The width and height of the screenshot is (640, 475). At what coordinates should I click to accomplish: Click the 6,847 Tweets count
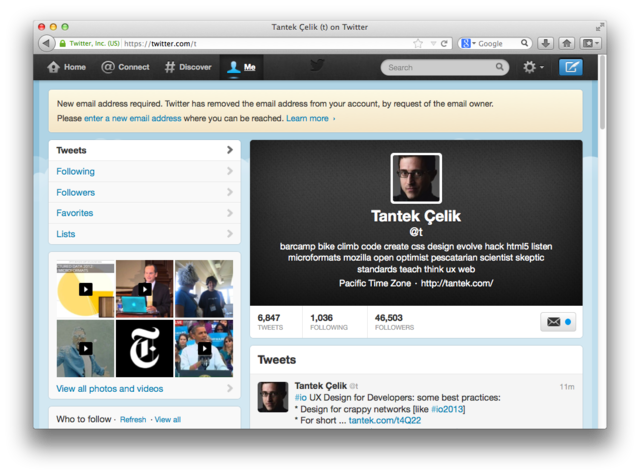[270, 322]
